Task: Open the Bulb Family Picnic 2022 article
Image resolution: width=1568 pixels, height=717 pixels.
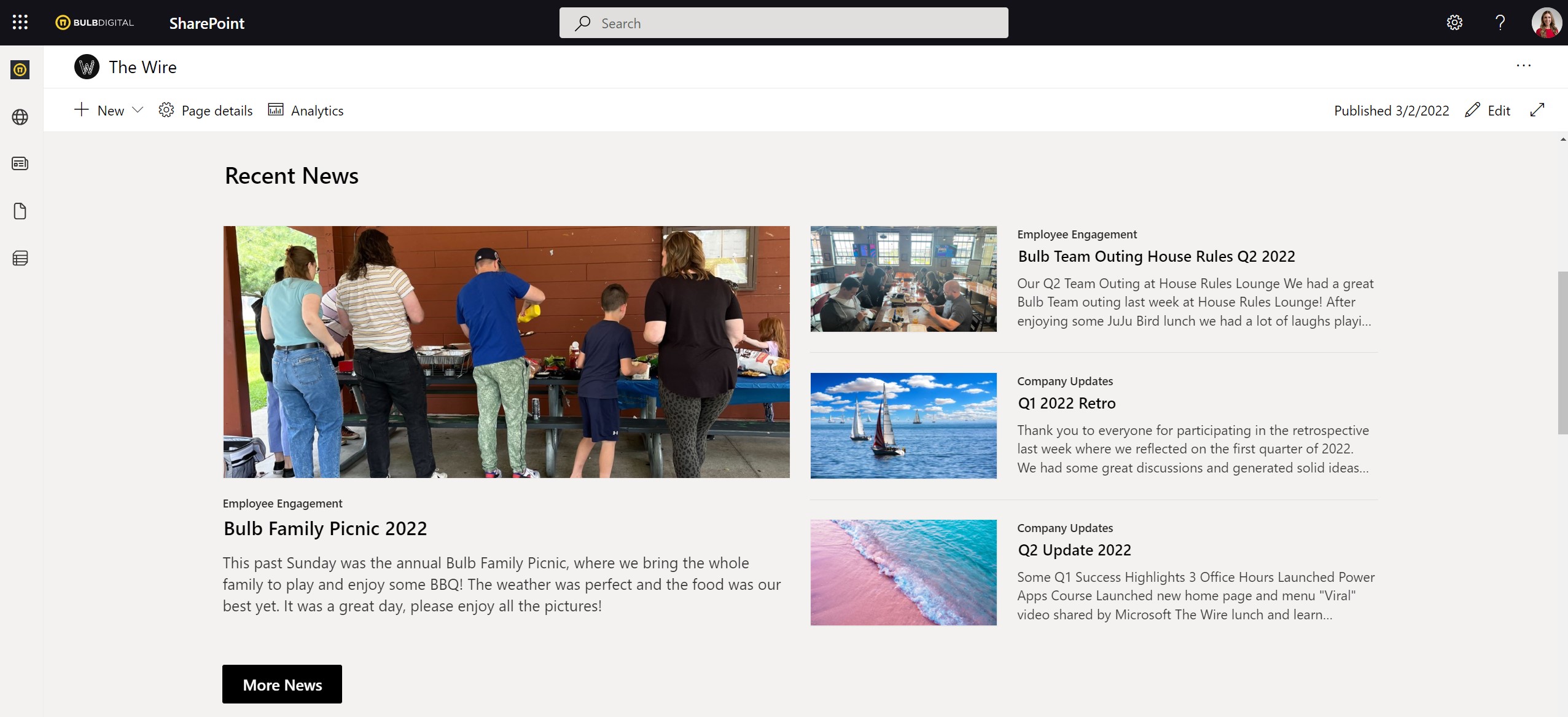Action: (325, 528)
